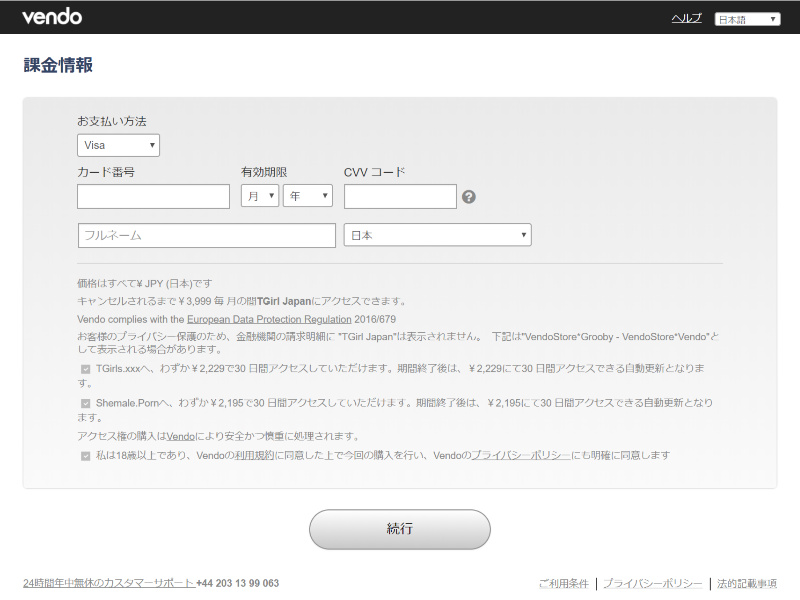
Task: Open the プライバシーポリシー footer link
Action: coord(652,583)
